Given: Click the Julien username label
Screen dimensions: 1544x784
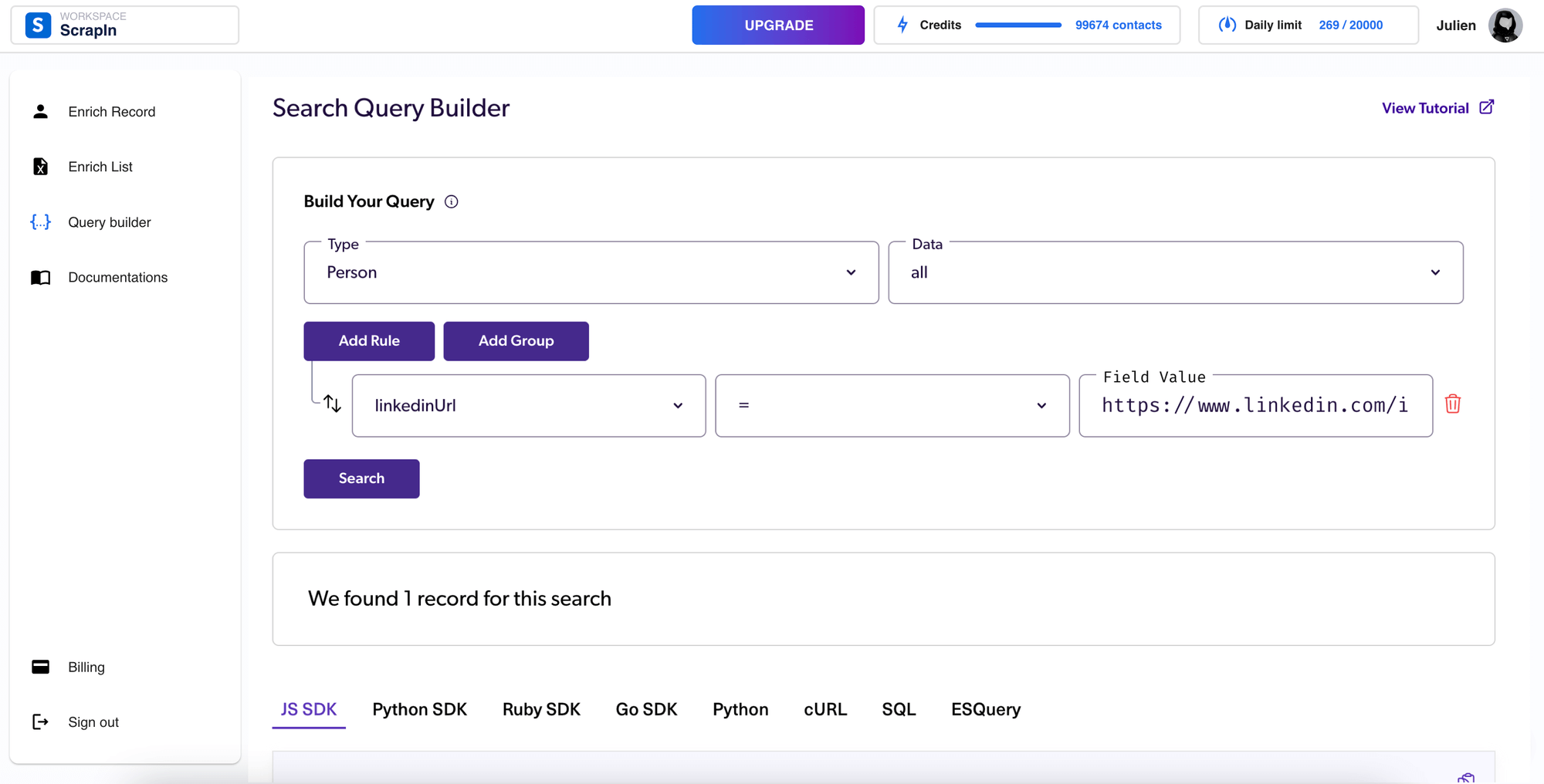Looking at the screenshot, I should click(1455, 25).
